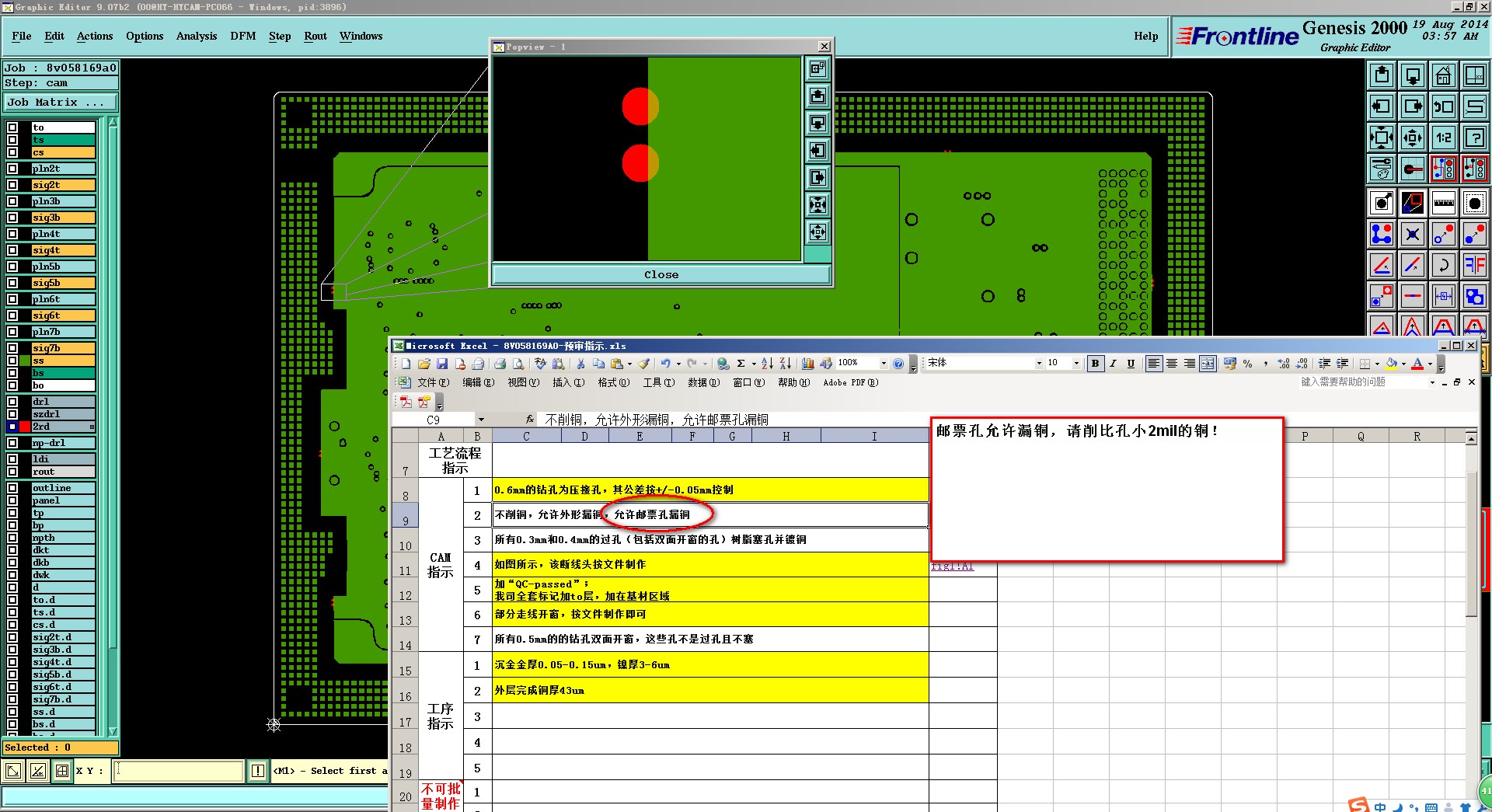Open font size dropdown showing 10
The height and width of the screenshot is (812, 1492).
[1076, 363]
